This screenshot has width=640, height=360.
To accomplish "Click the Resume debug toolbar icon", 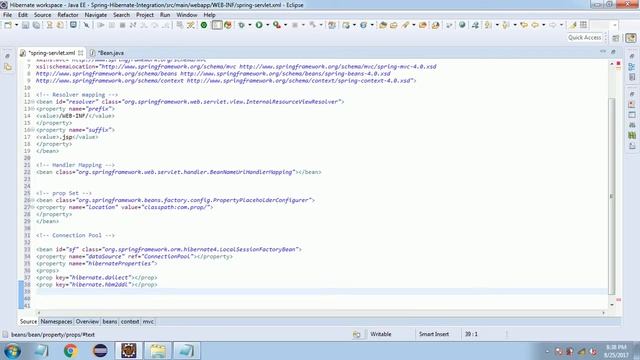I will click(101, 25).
